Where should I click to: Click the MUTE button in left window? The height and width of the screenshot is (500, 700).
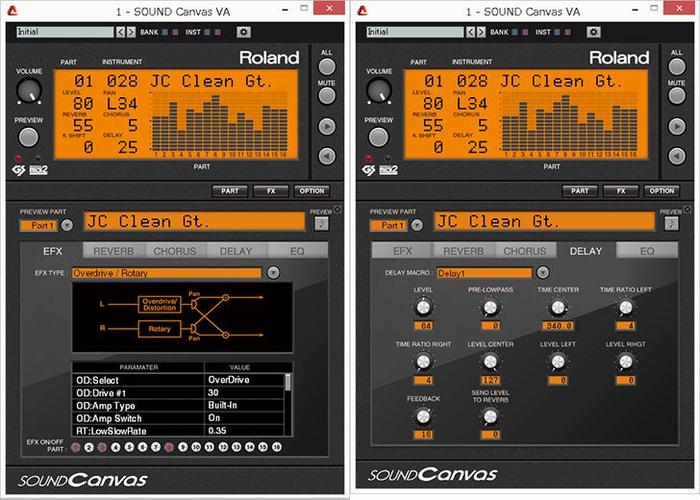pyautogui.click(x=327, y=96)
